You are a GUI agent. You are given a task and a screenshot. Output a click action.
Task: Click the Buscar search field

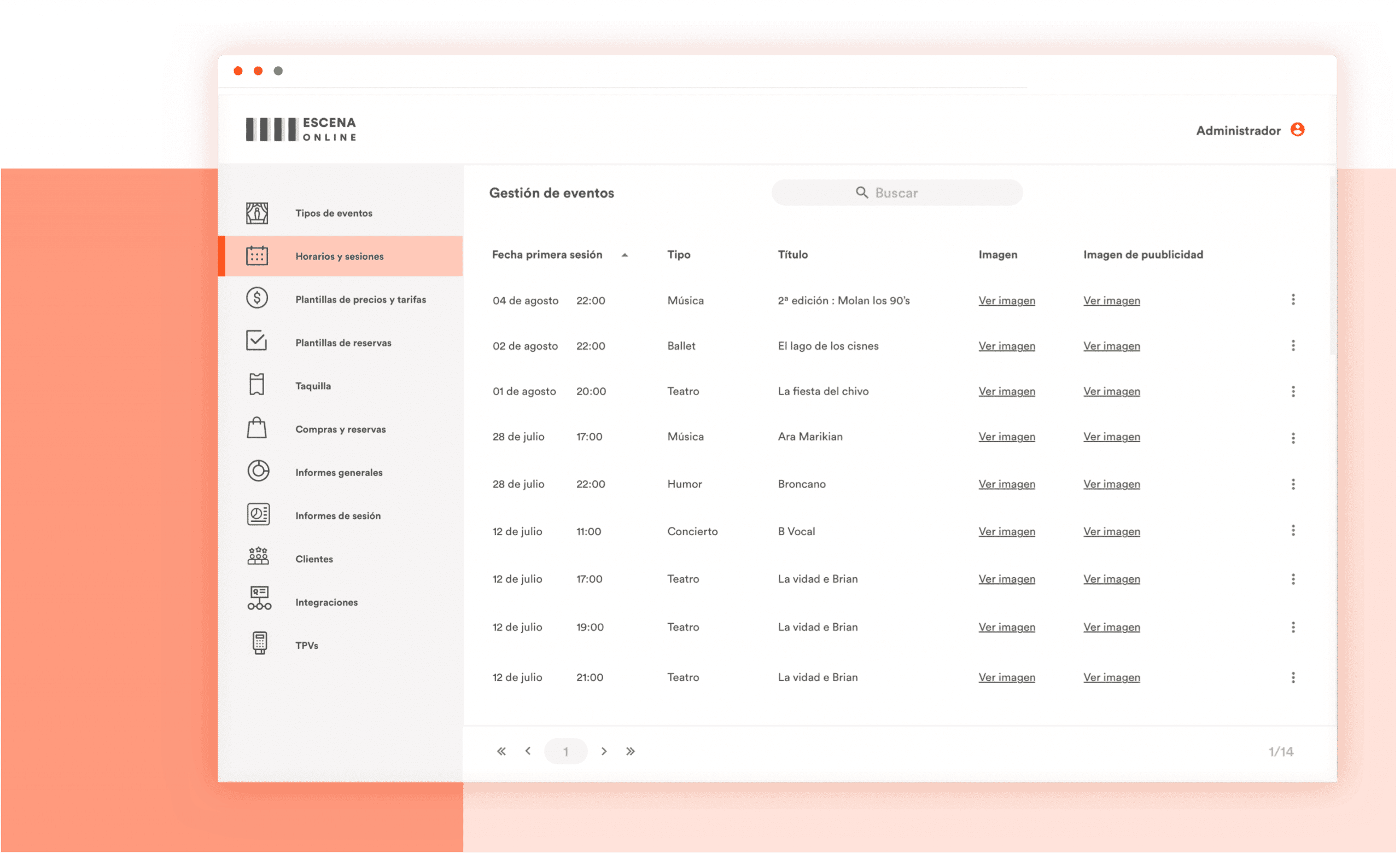(898, 193)
